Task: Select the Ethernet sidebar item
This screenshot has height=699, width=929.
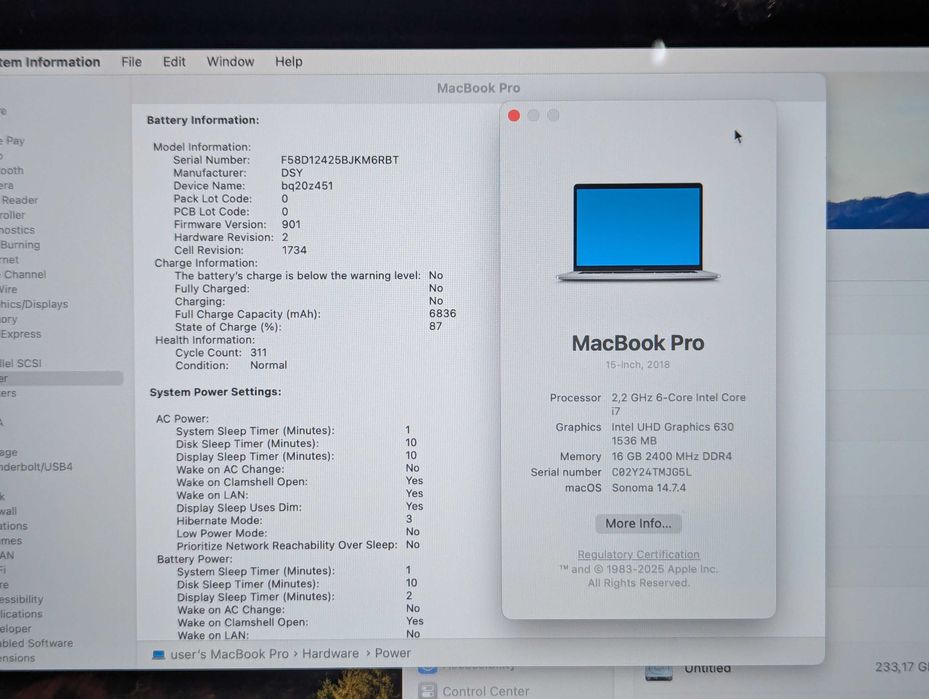Action: (x=9, y=259)
